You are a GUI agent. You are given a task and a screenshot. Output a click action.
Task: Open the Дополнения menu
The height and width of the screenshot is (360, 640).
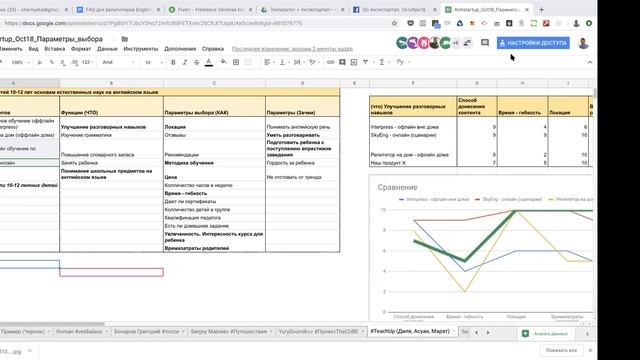(180, 49)
